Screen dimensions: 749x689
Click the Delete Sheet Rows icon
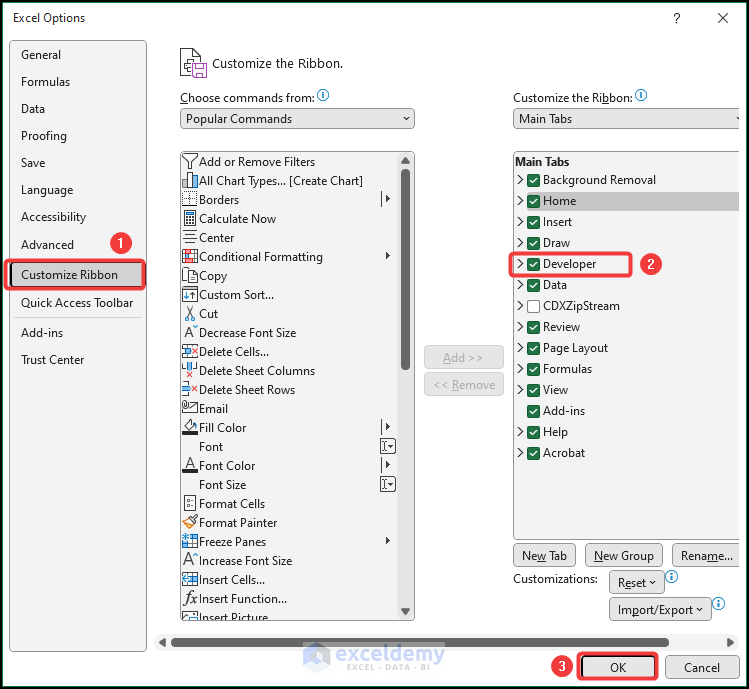pyautogui.click(x=190, y=389)
